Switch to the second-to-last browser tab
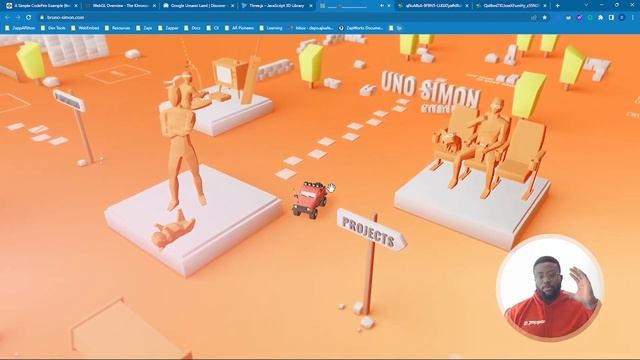 [x=433, y=6]
